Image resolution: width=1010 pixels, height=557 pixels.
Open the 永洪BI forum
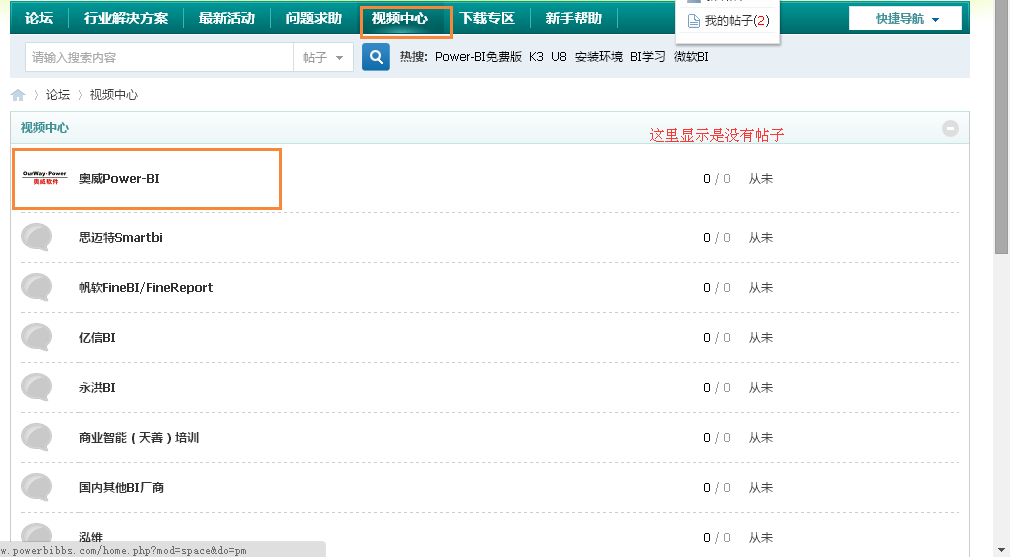click(97, 388)
